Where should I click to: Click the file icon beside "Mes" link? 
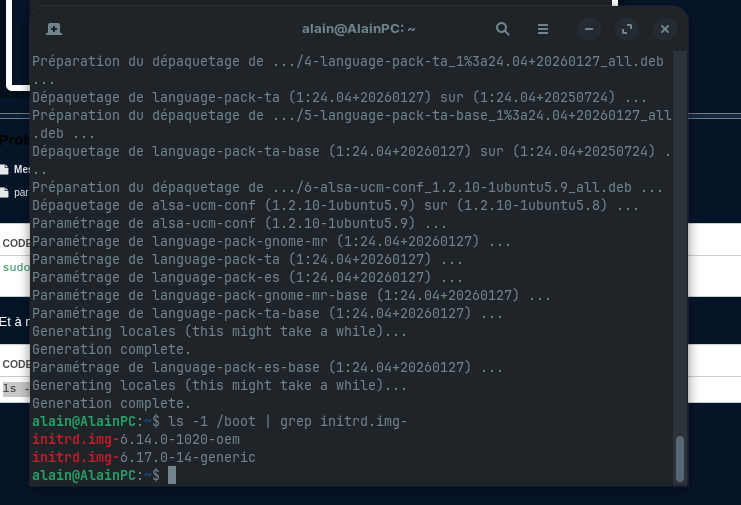(5, 170)
